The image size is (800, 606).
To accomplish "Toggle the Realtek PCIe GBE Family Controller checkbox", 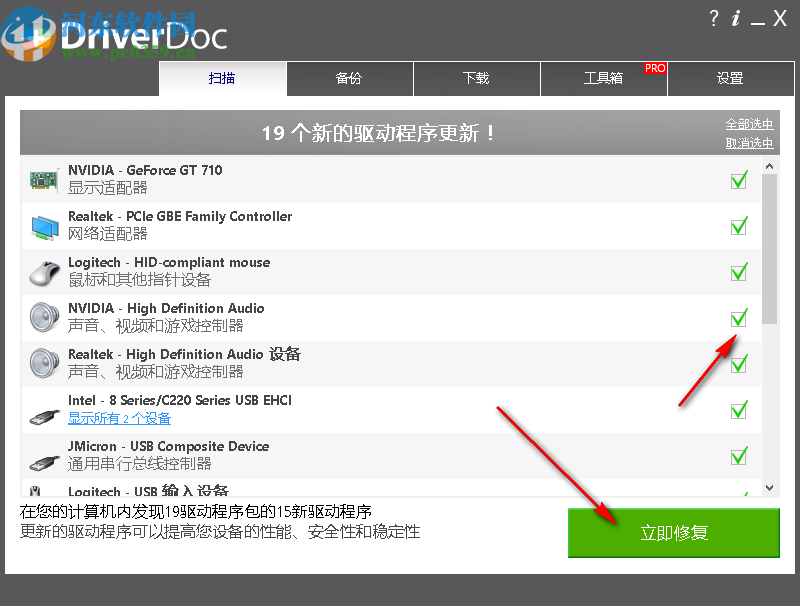I will (x=739, y=226).
